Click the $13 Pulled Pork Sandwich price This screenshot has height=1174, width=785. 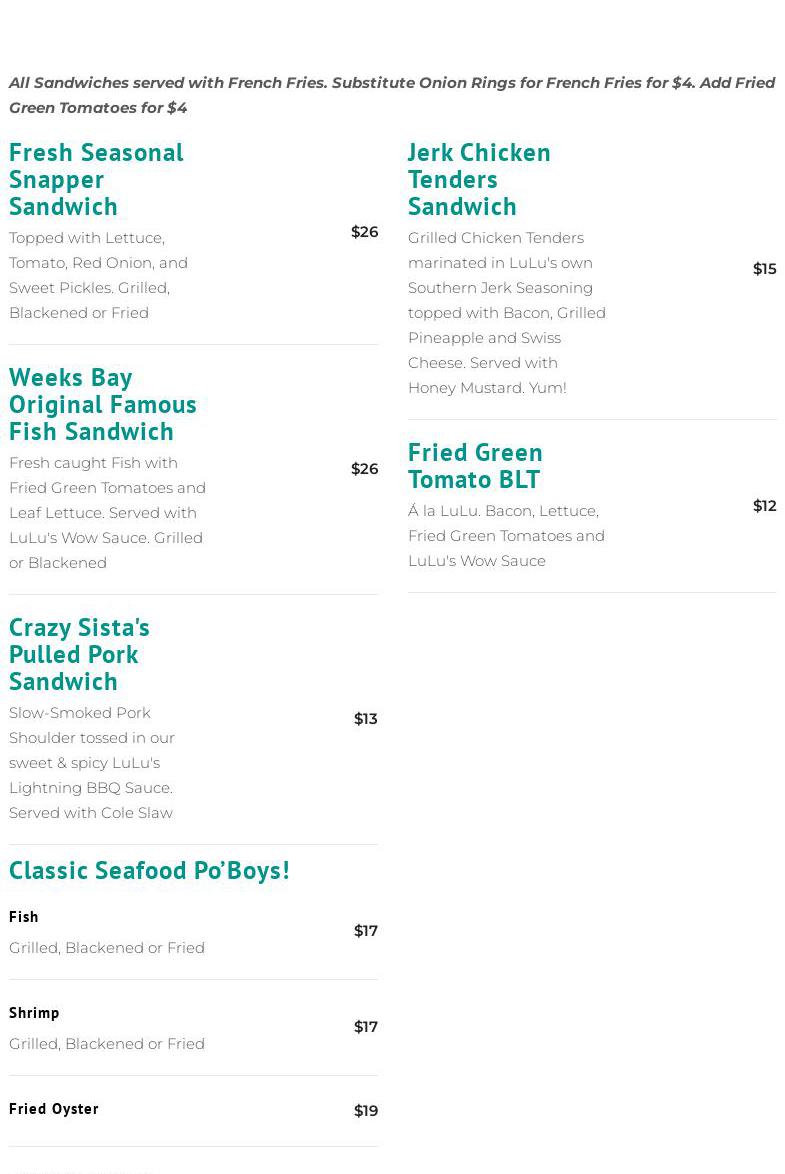click(365, 719)
